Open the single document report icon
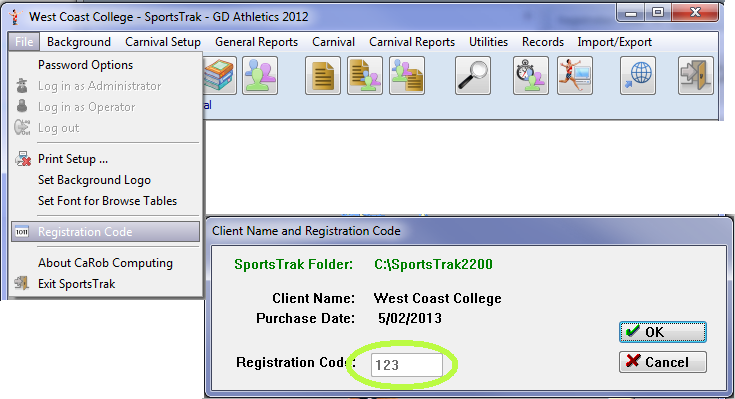This screenshot has height=399, width=735. click(x=323, y=75)
